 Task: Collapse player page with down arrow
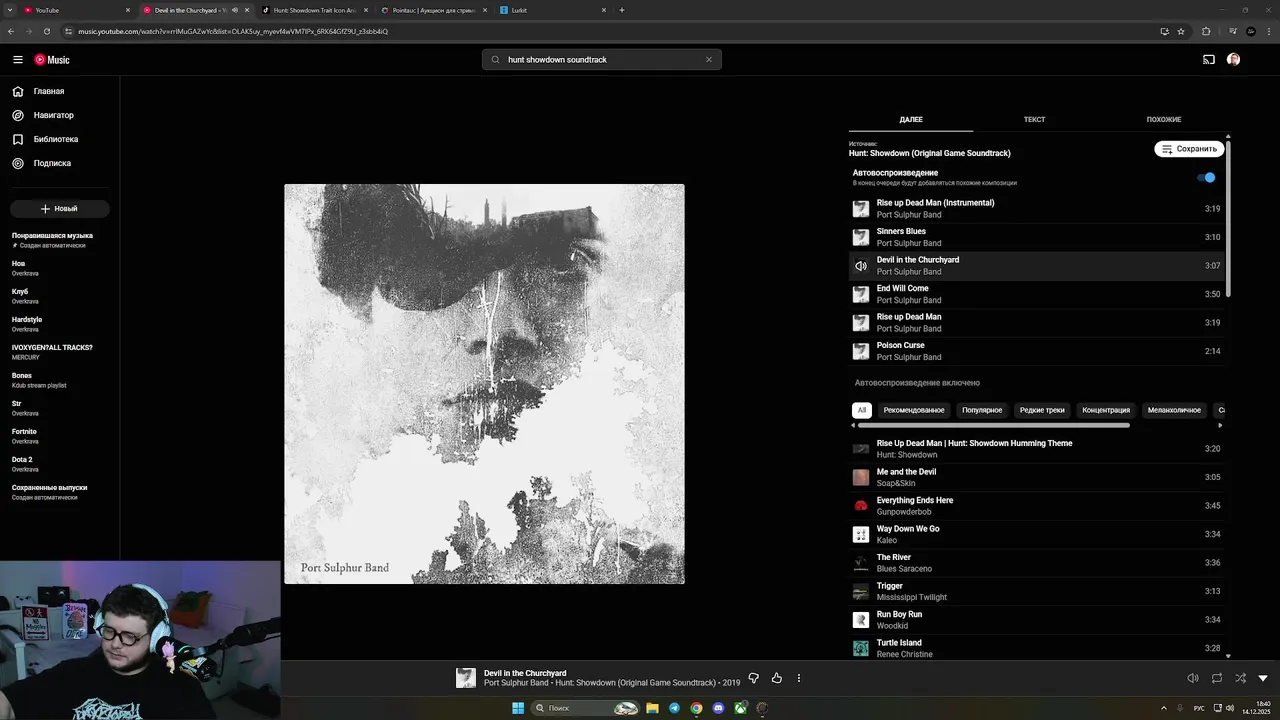[x=1263, y=678]
